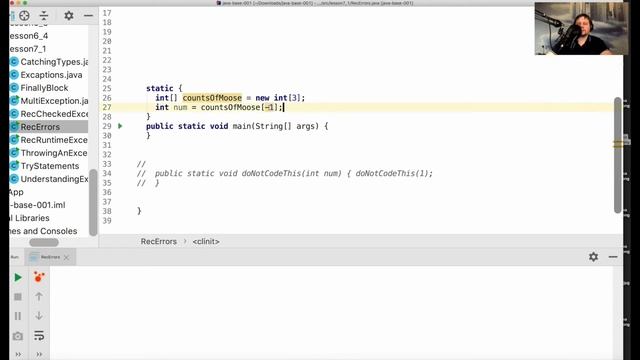The width and height of the screenshot is (640, 360).
Task: Click the editor vertical scrollbar
Action: (618, 155)
